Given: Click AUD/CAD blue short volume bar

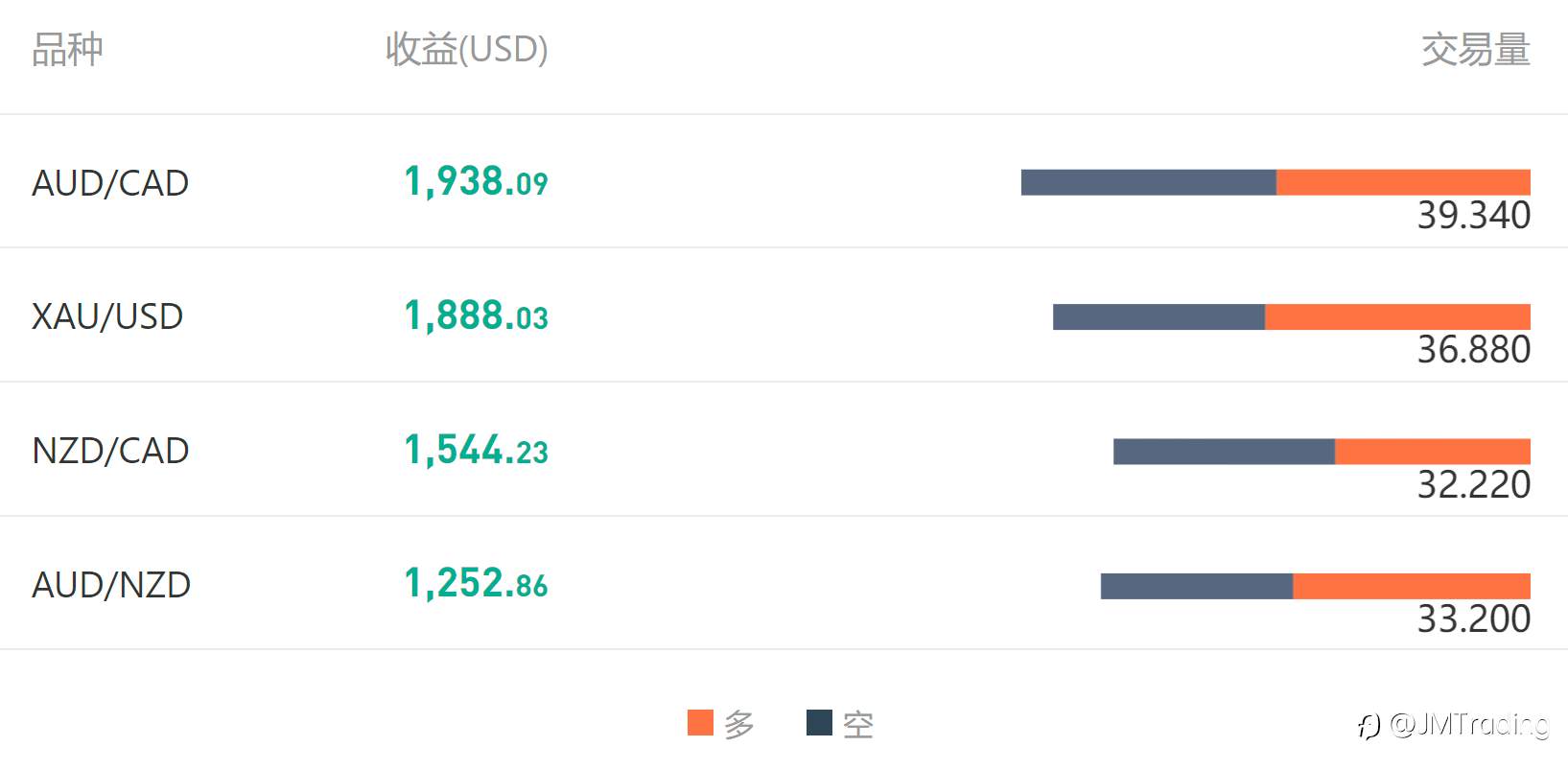Looking at the screenshot, I should [1148, 182].
